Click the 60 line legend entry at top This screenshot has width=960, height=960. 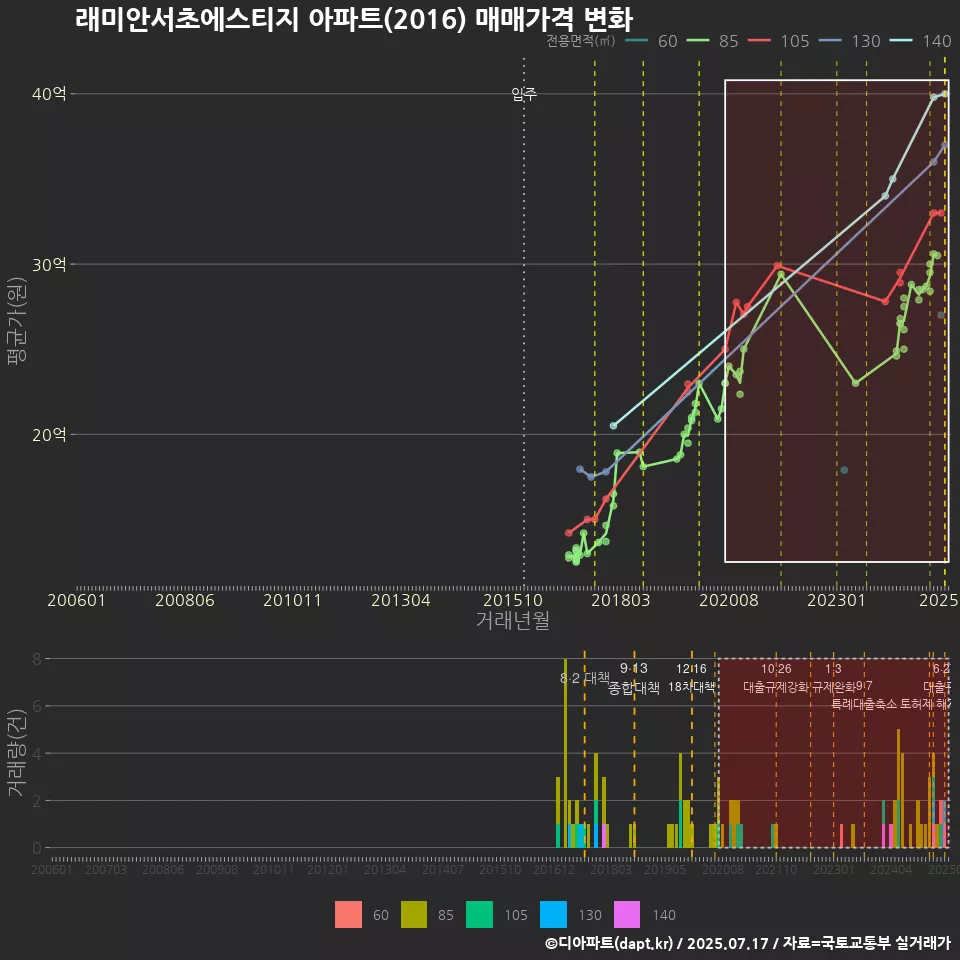pos(651,41)
